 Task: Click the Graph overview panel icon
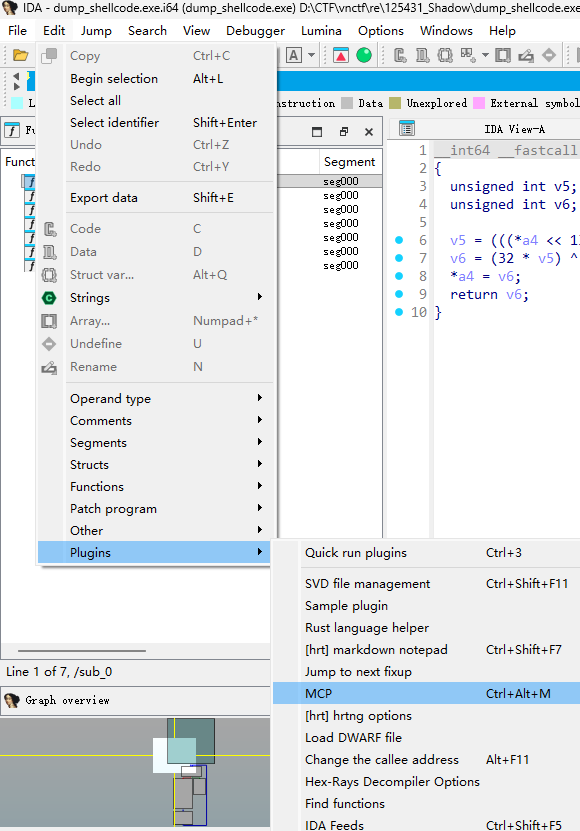click(x=12, y=701)
